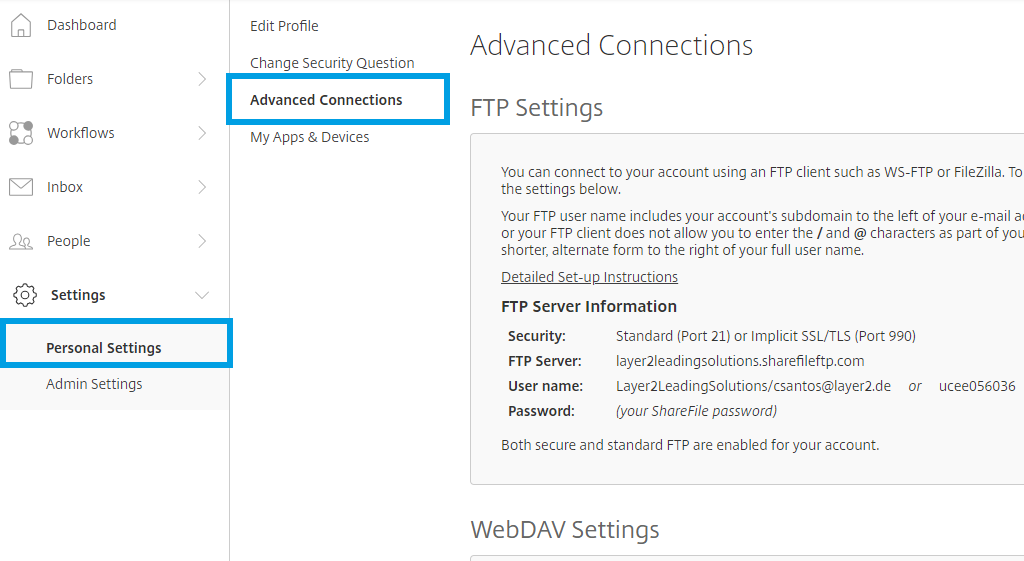
Task: Expand the Inbox chevron arrow
Action: tap(202, 187)
